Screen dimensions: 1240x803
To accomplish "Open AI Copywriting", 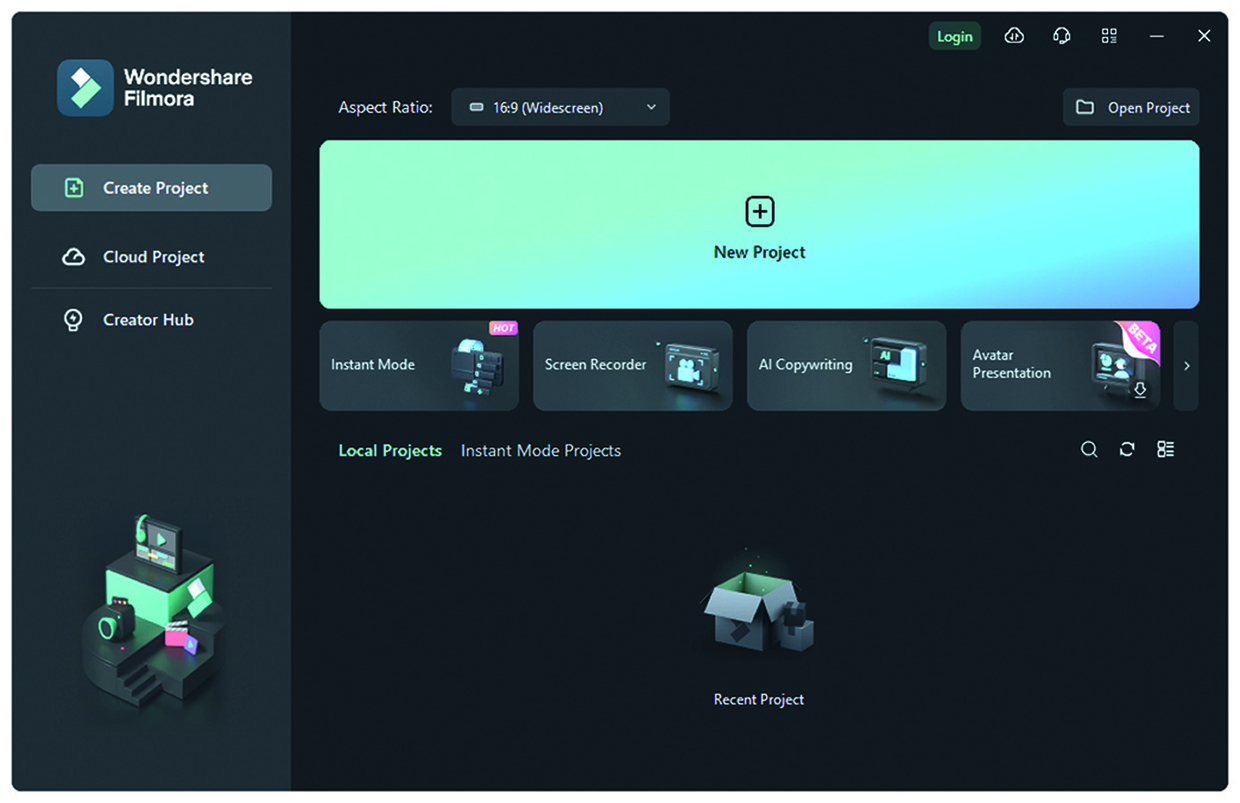I will tap(847, 366).
